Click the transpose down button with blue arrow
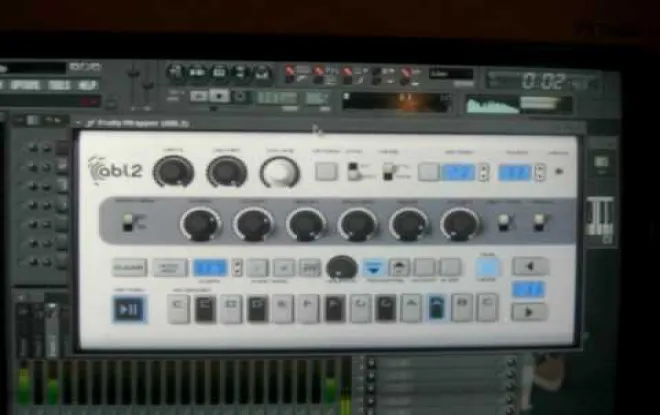This screenshot has width=660, height=415. tap(373, 267)
